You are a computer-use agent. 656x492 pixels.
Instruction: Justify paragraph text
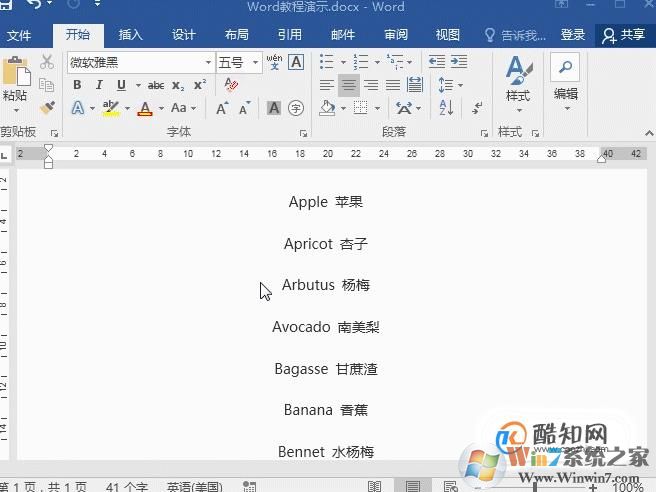tap(393, 85)
